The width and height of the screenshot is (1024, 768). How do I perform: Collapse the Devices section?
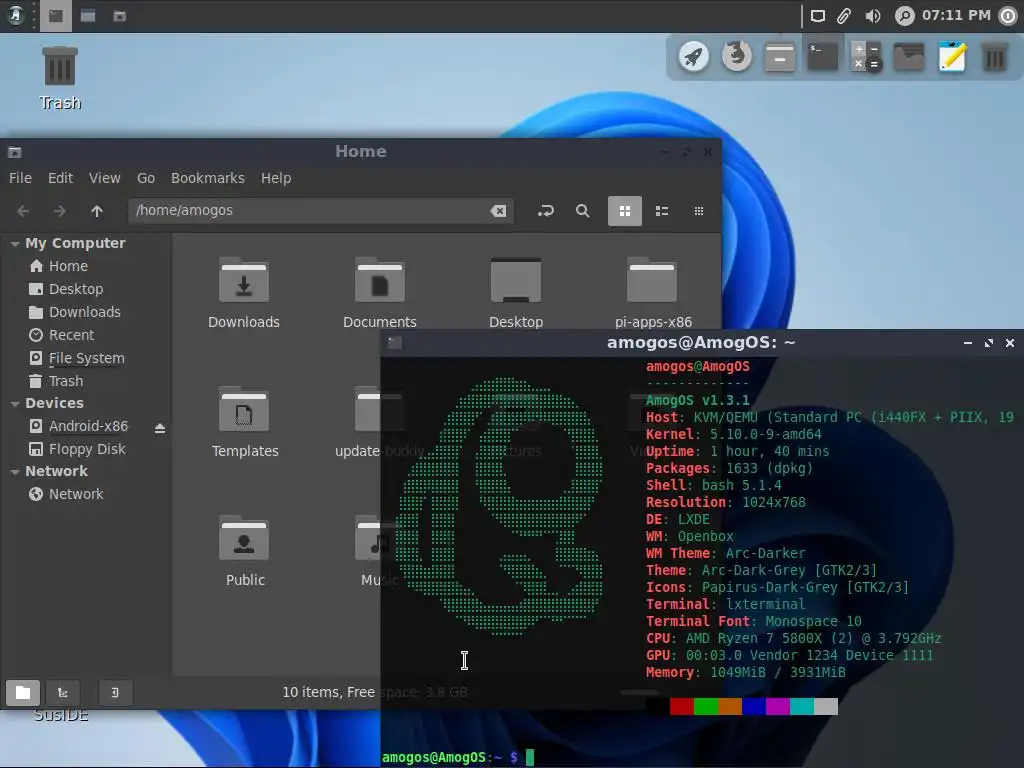point(14,404)
